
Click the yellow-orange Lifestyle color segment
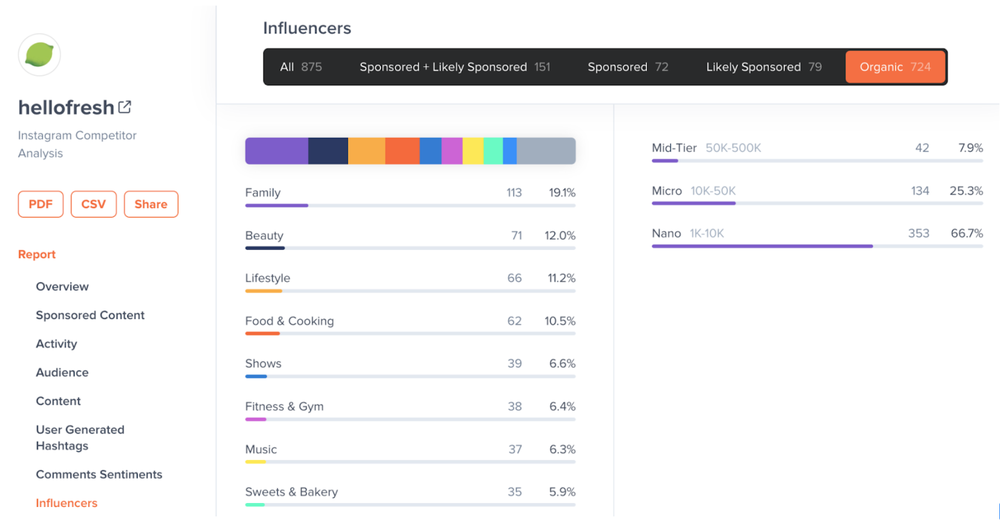tap(367, 151)
